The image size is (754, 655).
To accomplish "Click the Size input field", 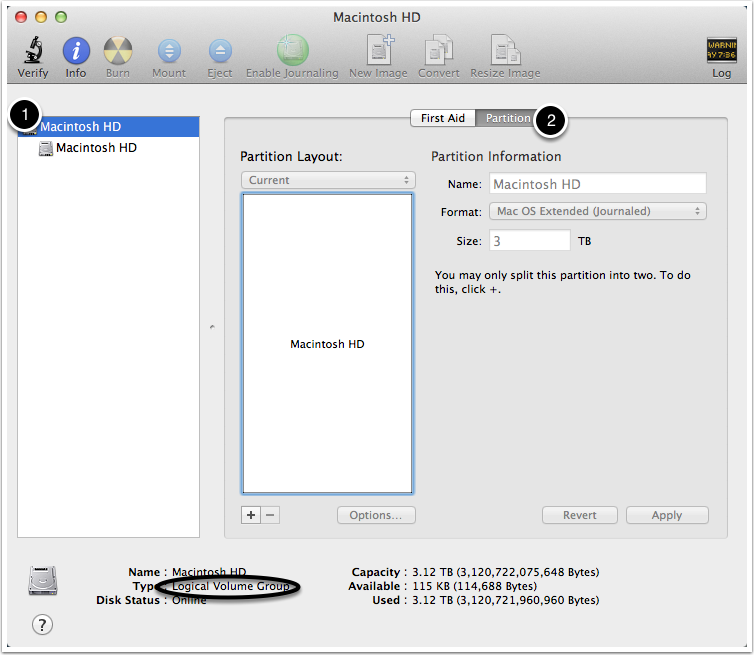I will click(530, 240).
